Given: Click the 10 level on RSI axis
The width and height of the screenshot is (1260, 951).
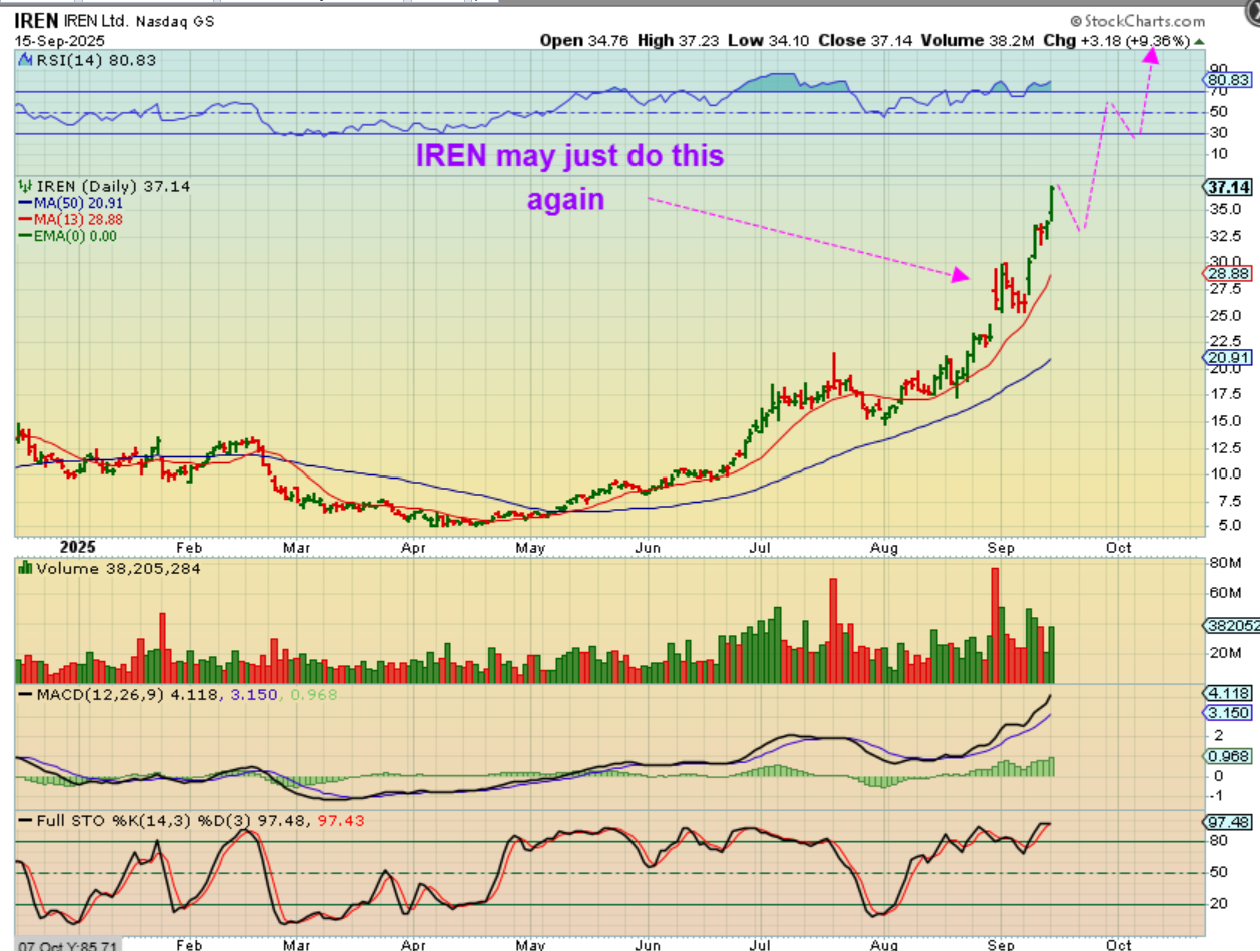Looking at the screenshot, I should [x=1217, y=153].
